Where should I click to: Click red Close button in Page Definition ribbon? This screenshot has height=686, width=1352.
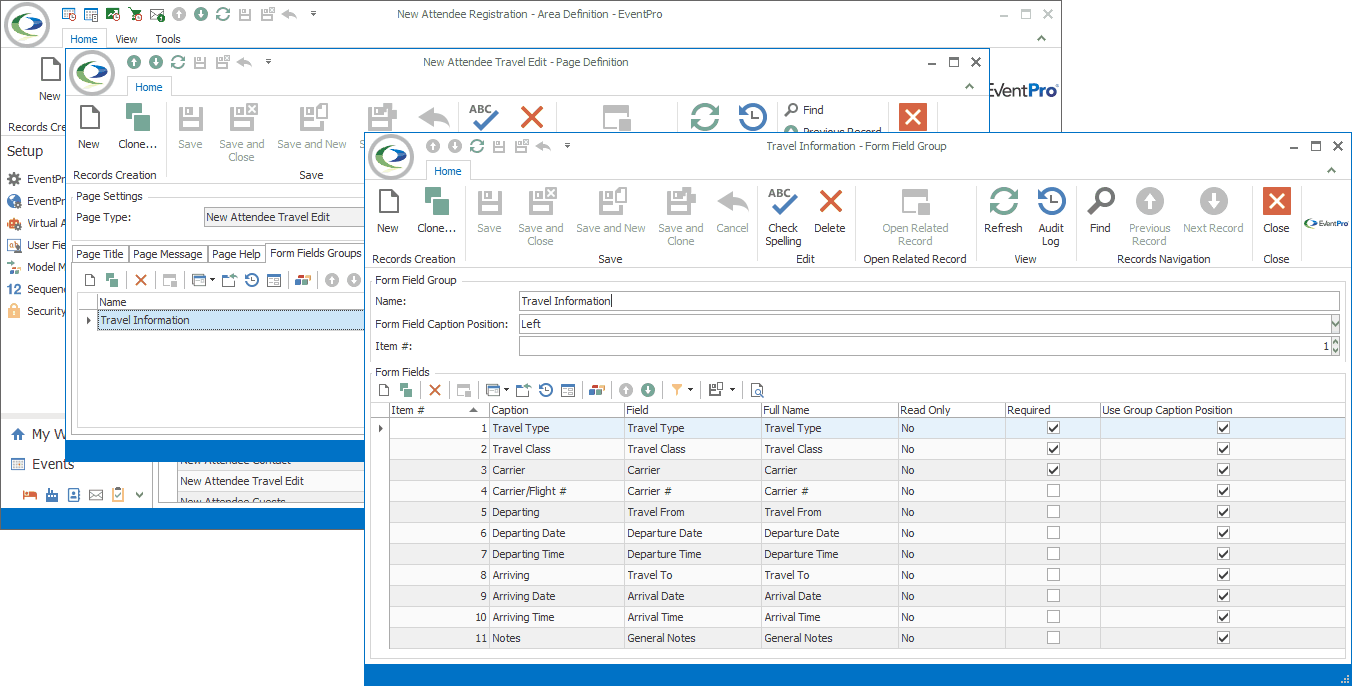click(x=912, y=117)
